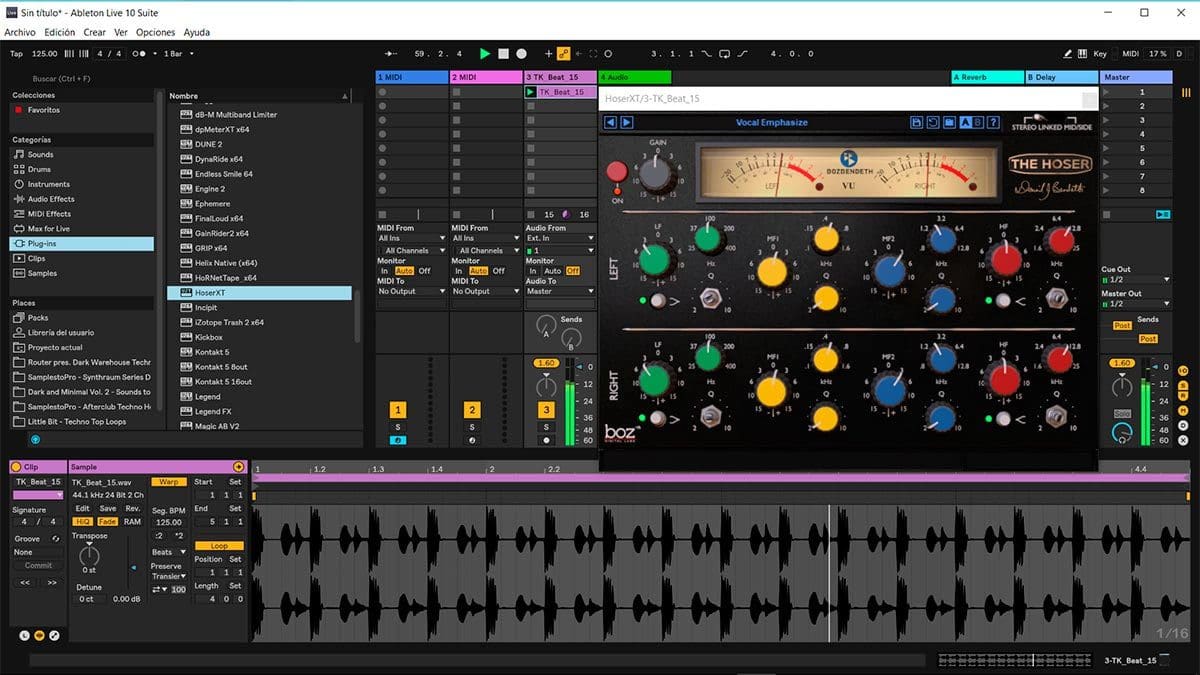This screenshot has width=1200, height=675.
Task: Open the Opciones menu
Action: (x=155, y=33)
